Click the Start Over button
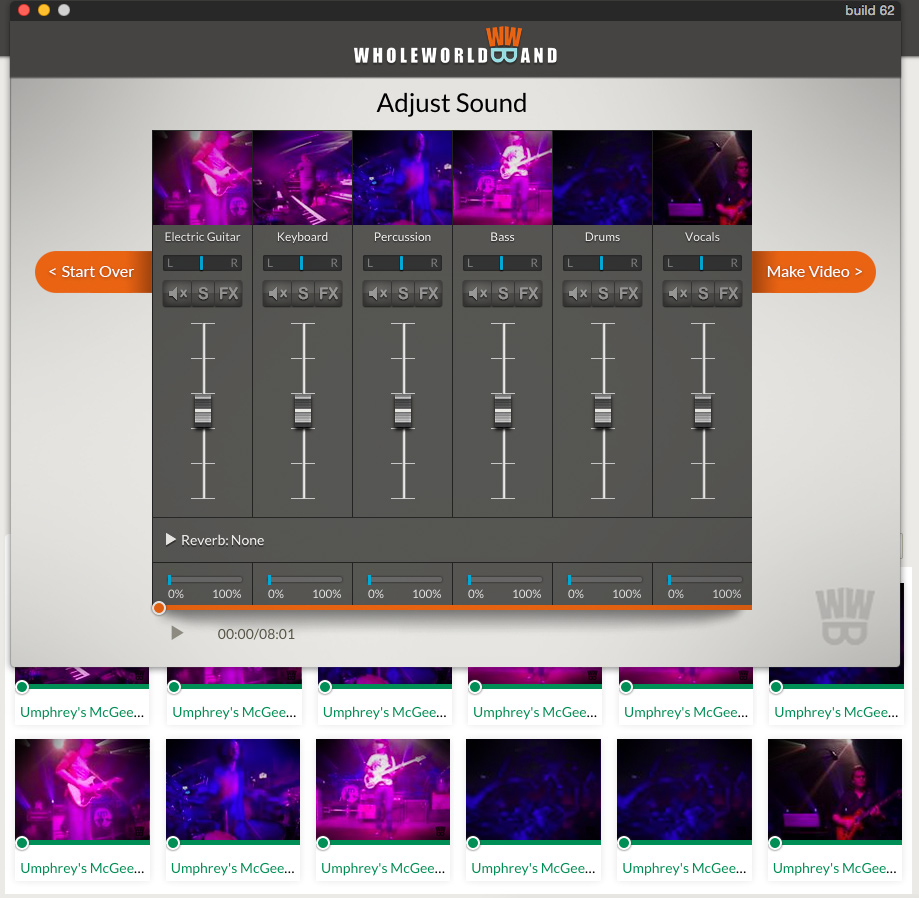 93,272
